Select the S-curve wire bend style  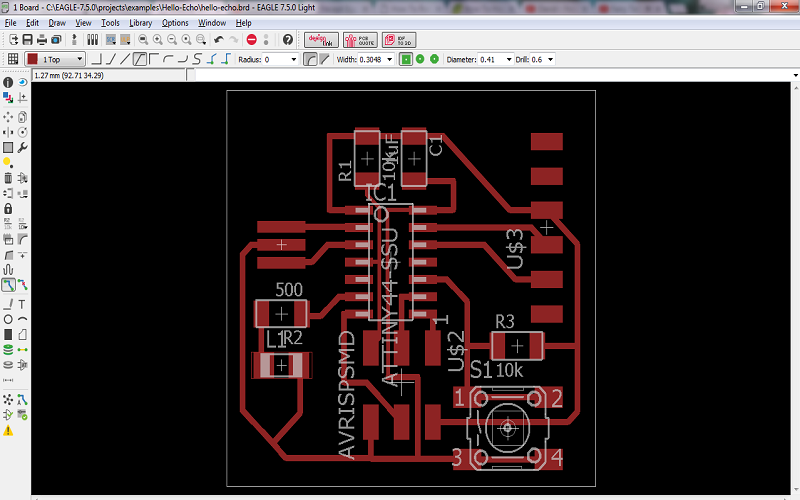point(197,60)
